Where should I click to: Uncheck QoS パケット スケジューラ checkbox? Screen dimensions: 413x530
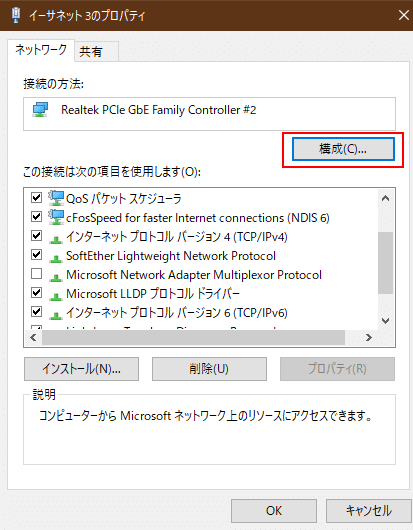point(37,197)
